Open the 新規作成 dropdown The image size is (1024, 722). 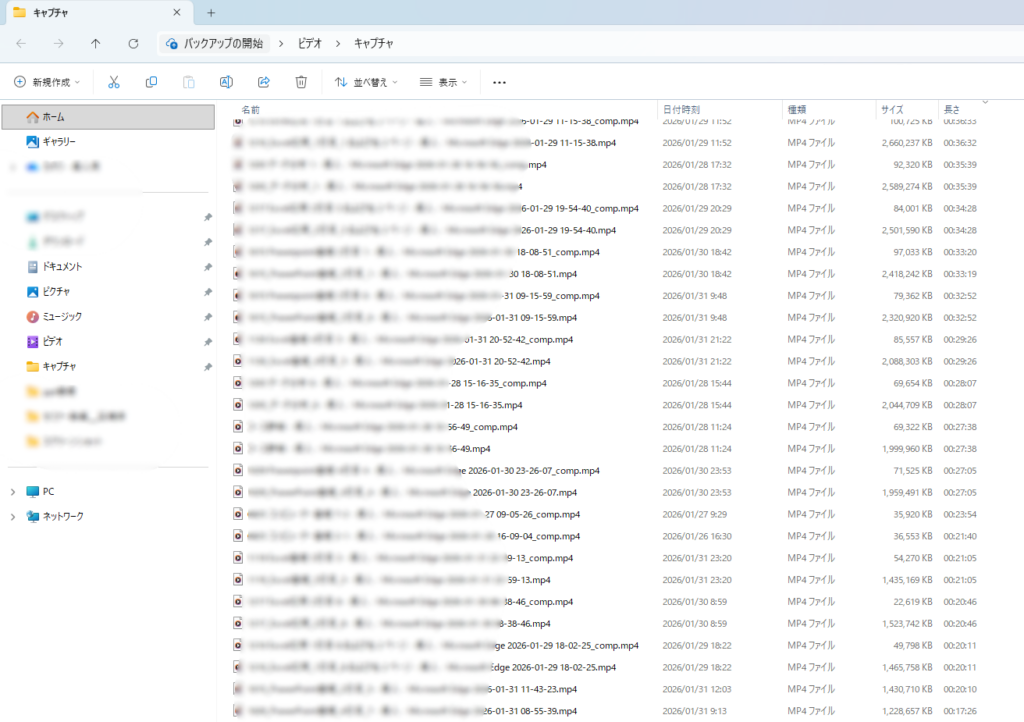tap(47, 82)
